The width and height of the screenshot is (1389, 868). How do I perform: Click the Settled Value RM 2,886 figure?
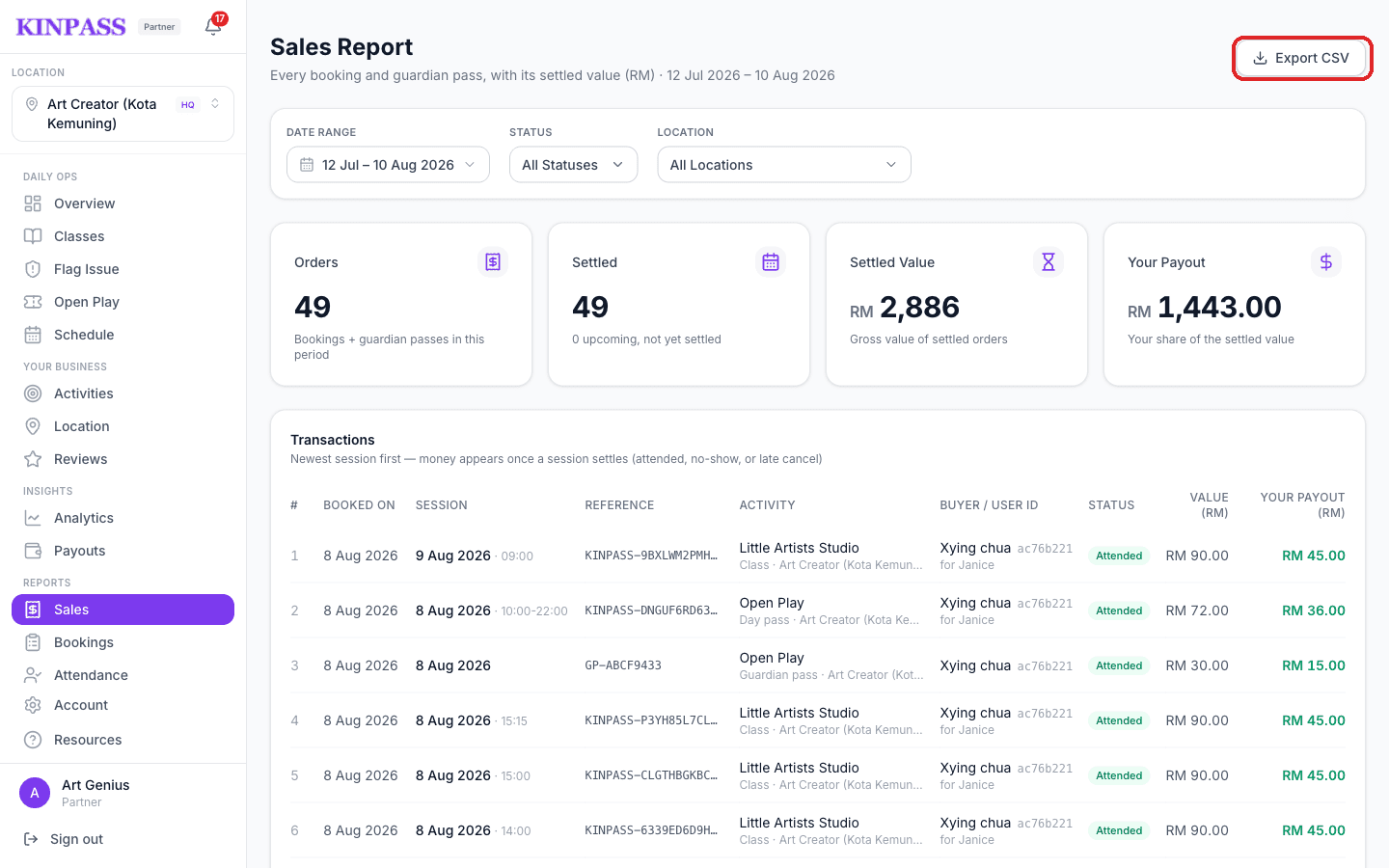(x=905, y=308)
